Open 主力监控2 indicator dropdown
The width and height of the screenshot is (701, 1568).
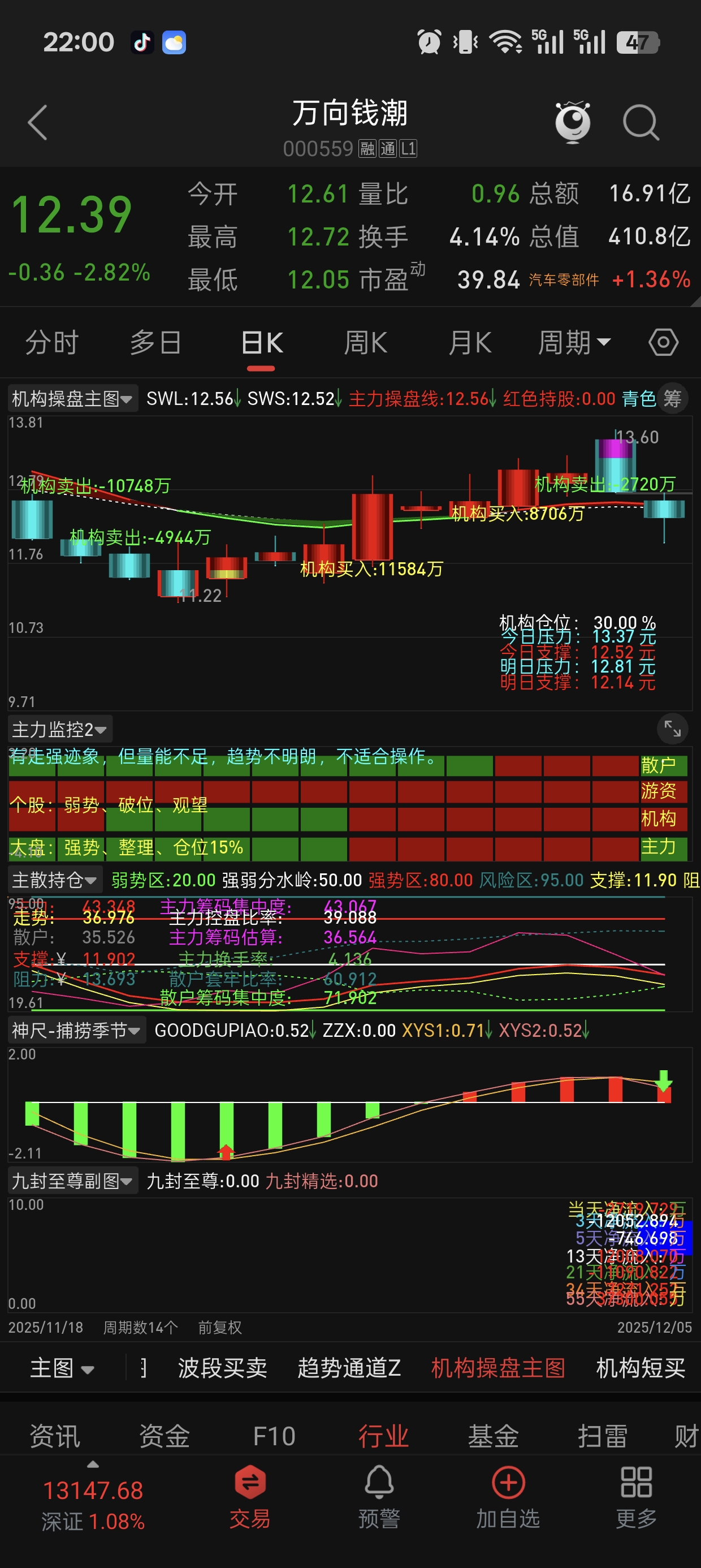[x=59, y=729]
